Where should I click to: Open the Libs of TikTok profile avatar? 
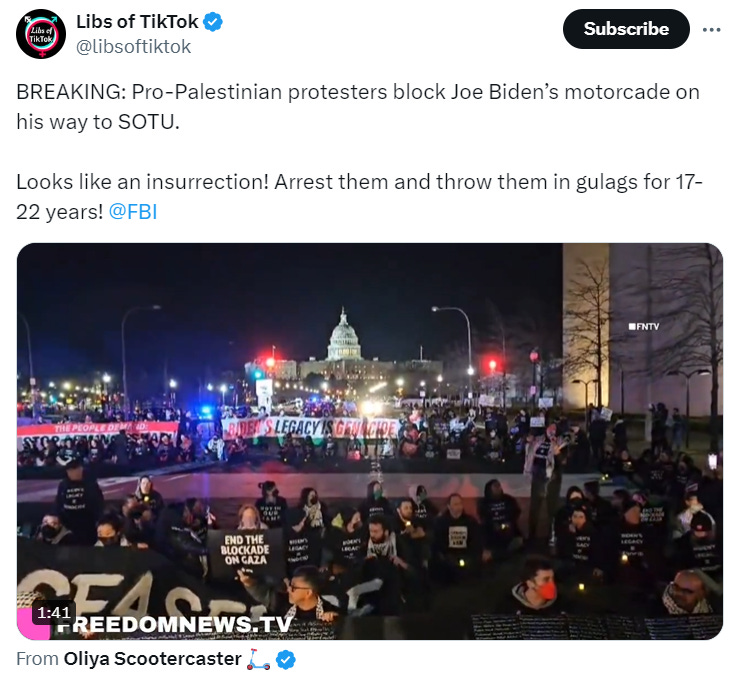click(x=41, y=34)
